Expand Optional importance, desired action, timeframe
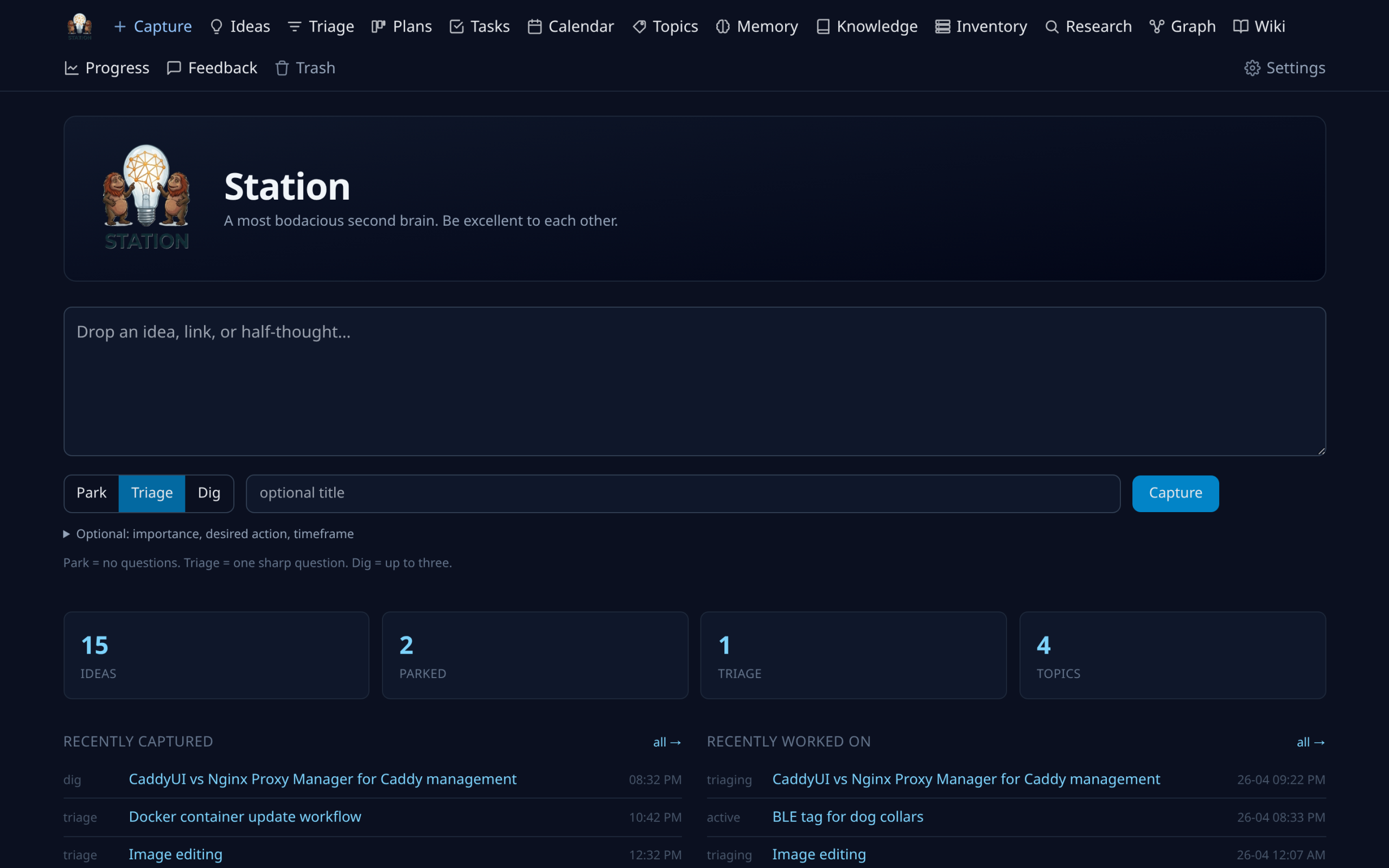The height and width of the screenshot is (868, 1389). (209, 534)
